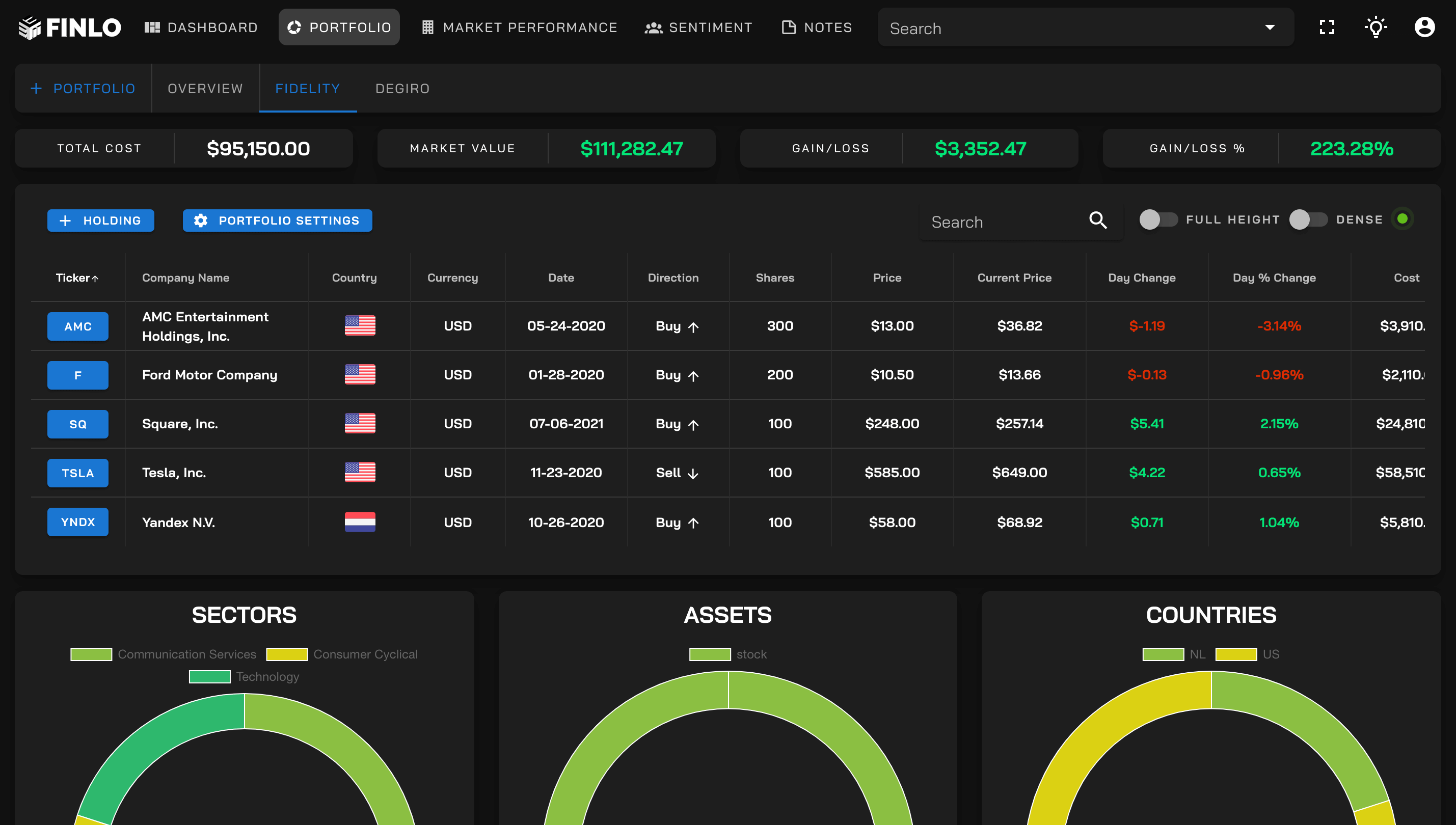Click the Netherlands flag in Yandex row
Image resolution: width=1456 pixels, height=825 pixels.
coord(360,522)
